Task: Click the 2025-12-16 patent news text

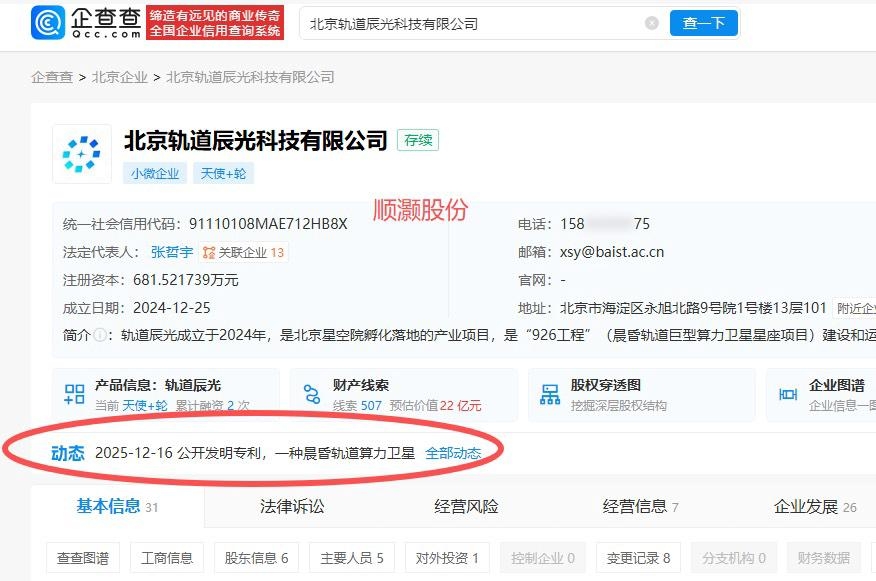Action: [x=255, y=453]
